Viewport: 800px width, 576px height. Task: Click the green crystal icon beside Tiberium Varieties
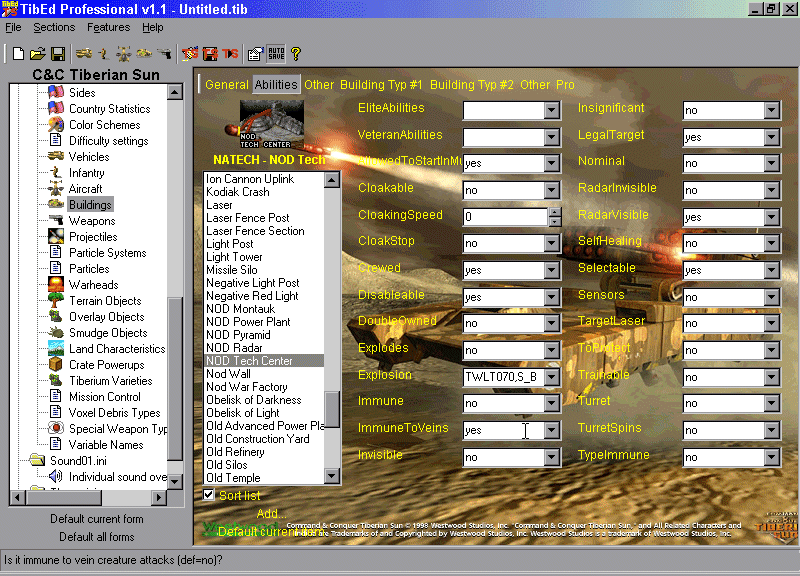click(x=56, y=381)
